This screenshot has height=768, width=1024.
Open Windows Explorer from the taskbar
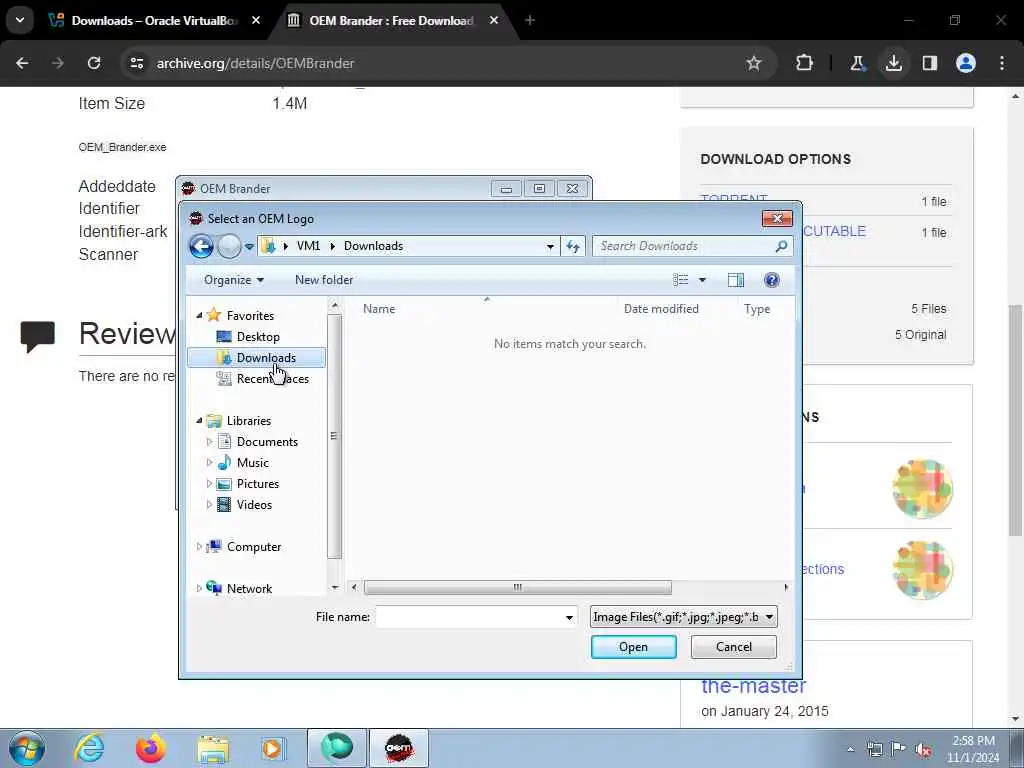[x=213, y=748]
